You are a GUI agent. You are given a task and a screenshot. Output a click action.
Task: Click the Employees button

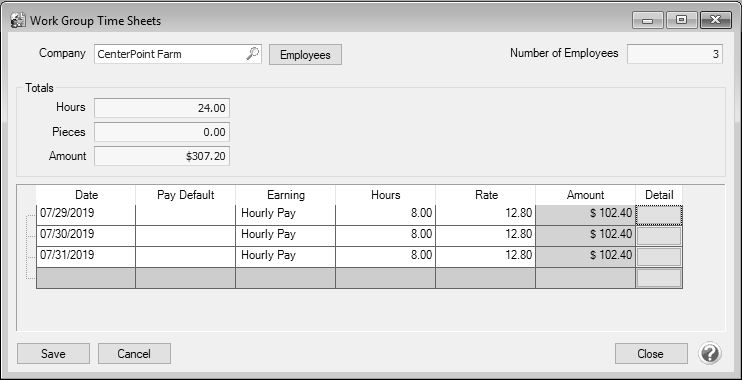(x=305, y=54)
